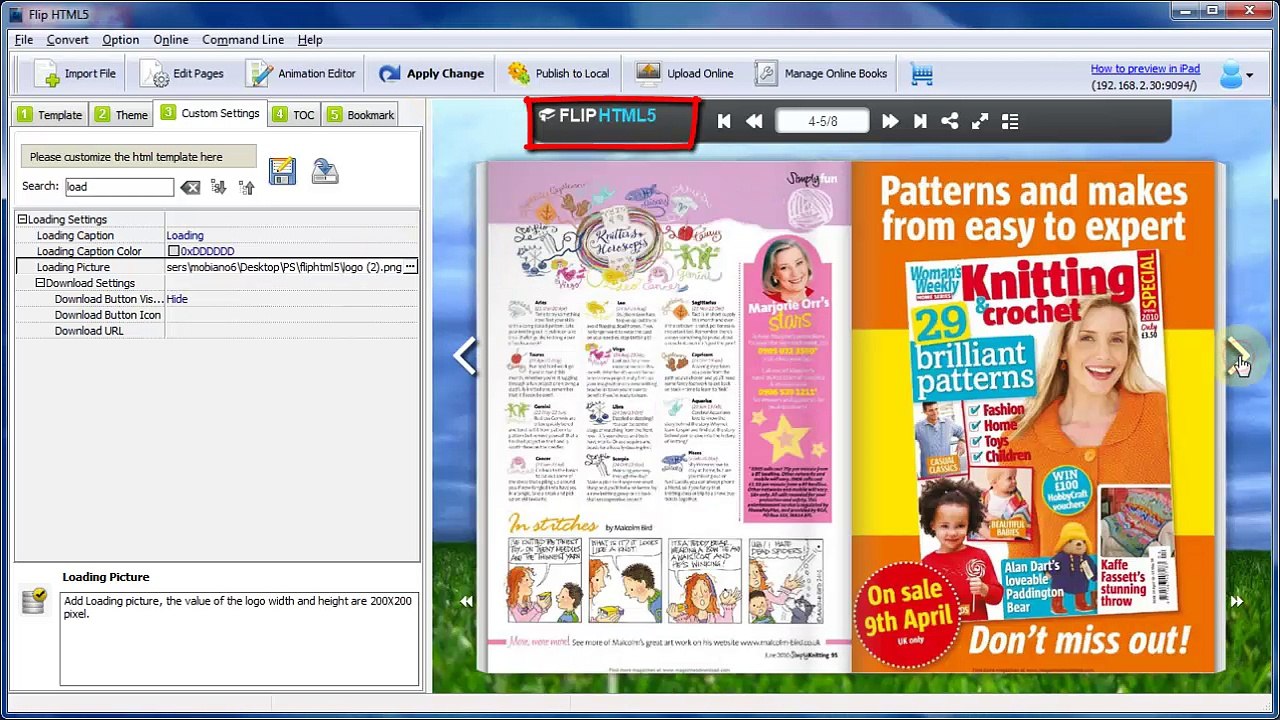Jump to last page in viewer toolbar
1280x720 pixels.
(920, 121)
